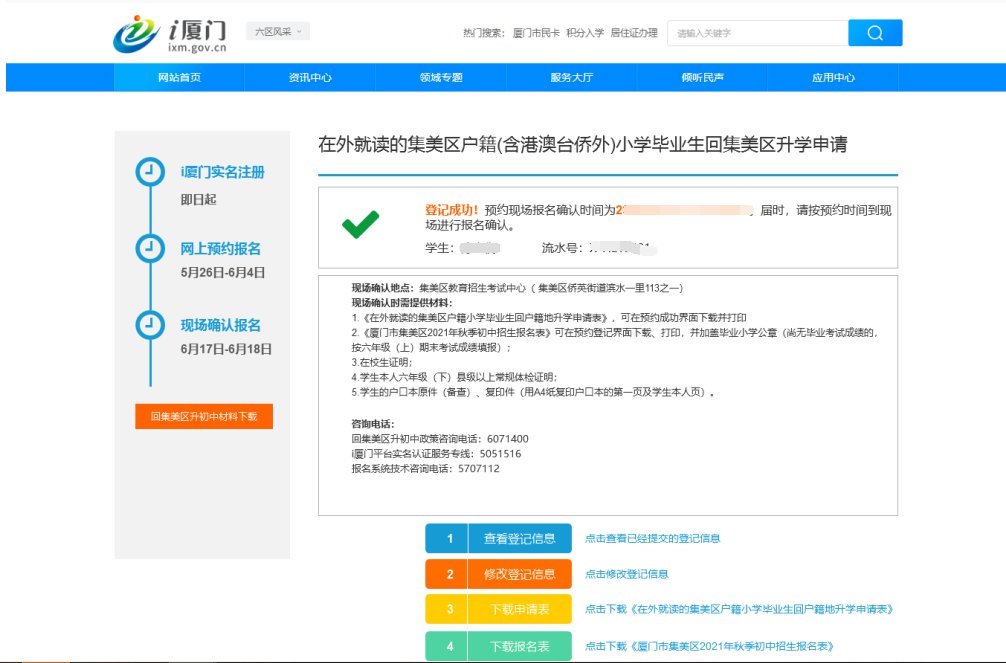Click the green 下载报名表 button
This screenshot has height=663, width=1006.
498,646
